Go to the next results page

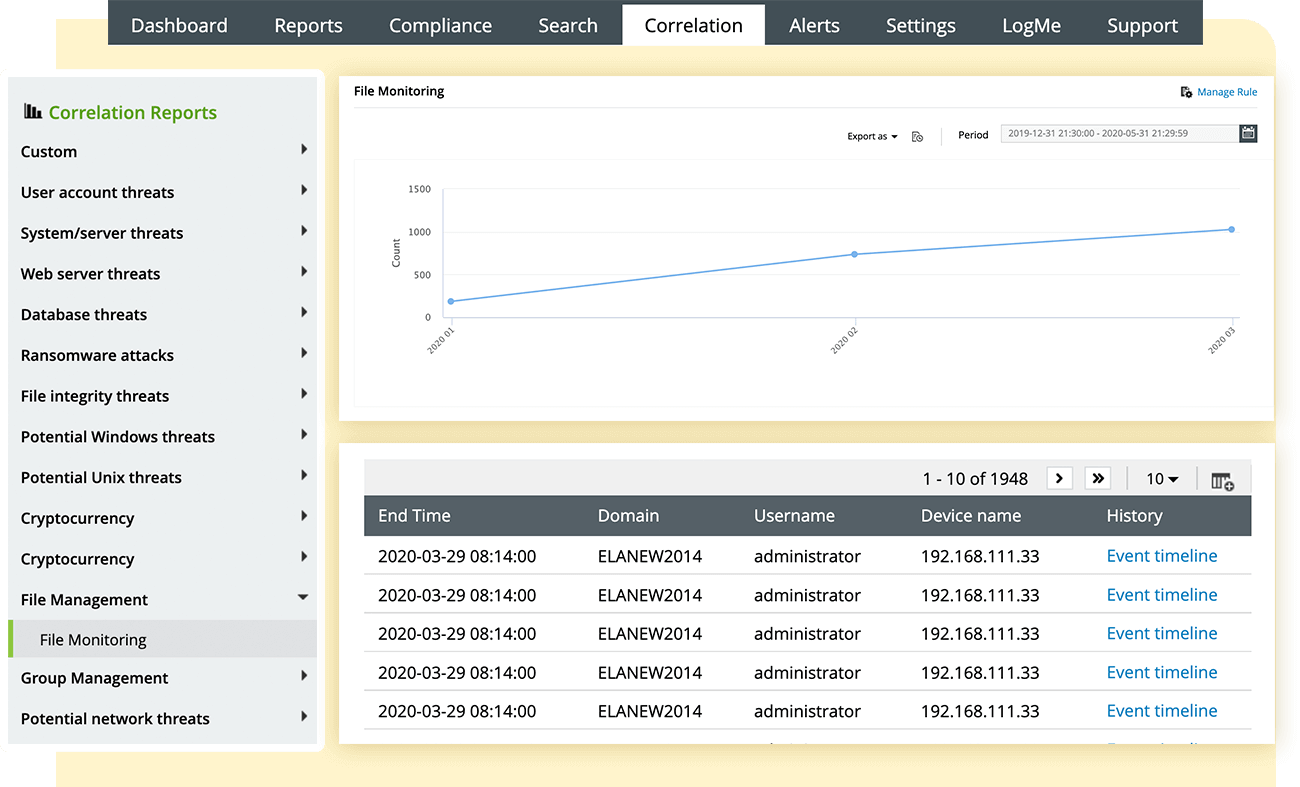(x=1060, y=478)
